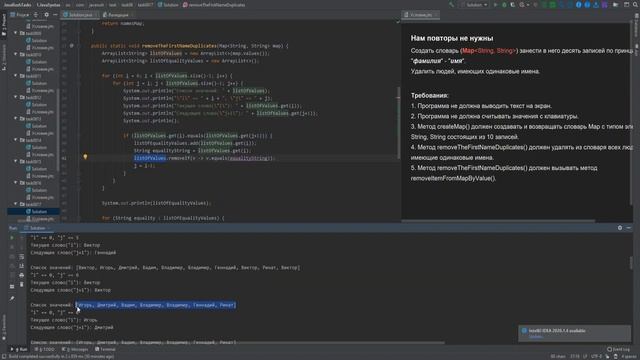Collapse the sixth task folder in tree
640x360 pixels.
pyautogui.click(x=16, y=140)
